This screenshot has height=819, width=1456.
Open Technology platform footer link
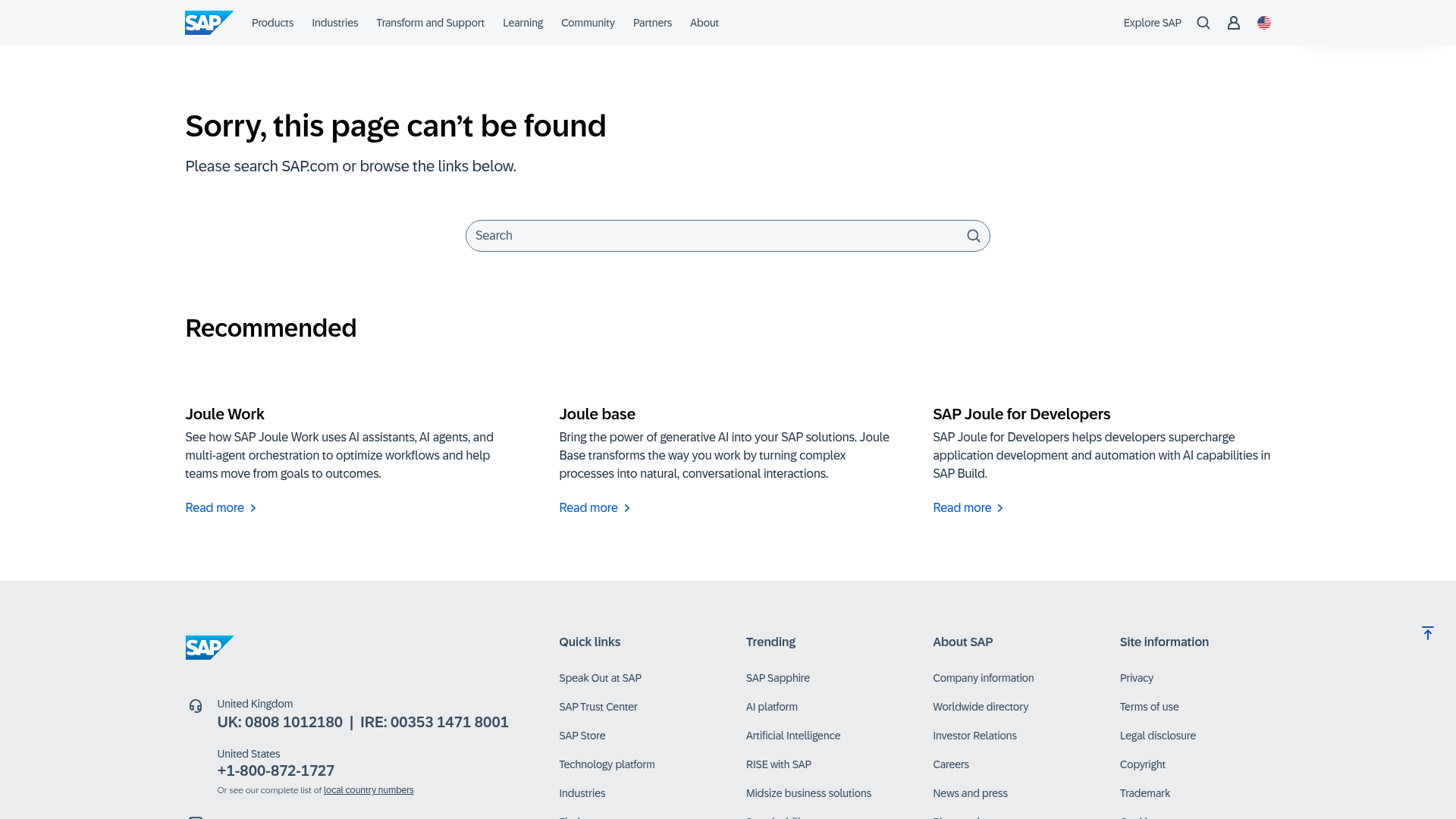tap(607, 764)
